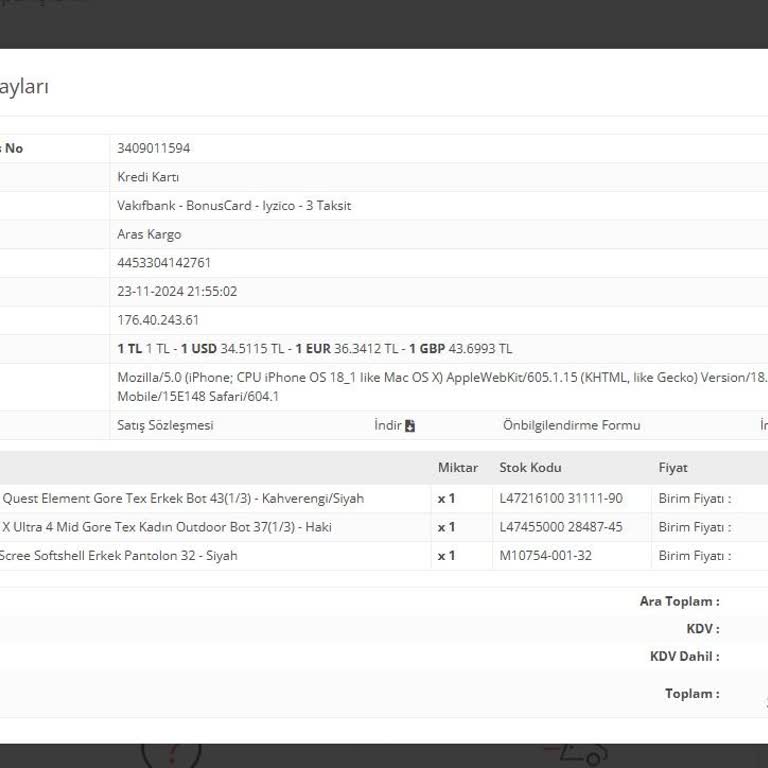Click the download icon beside İndir
The height and width of the screenshot is (768, 768).
(x=410, y=426)
